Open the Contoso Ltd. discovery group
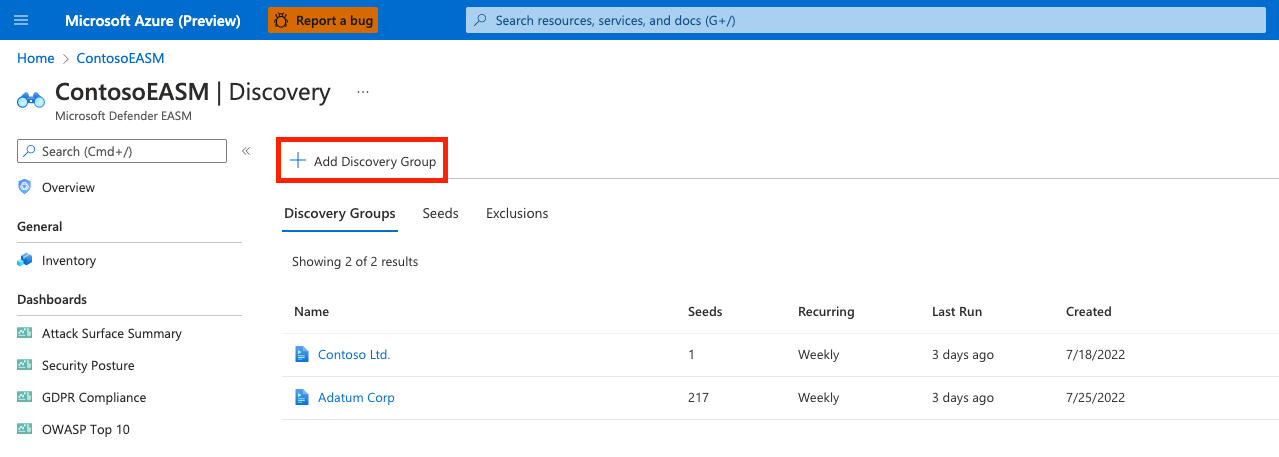This screenshot has width=1279, height=457. pos(354,354)
